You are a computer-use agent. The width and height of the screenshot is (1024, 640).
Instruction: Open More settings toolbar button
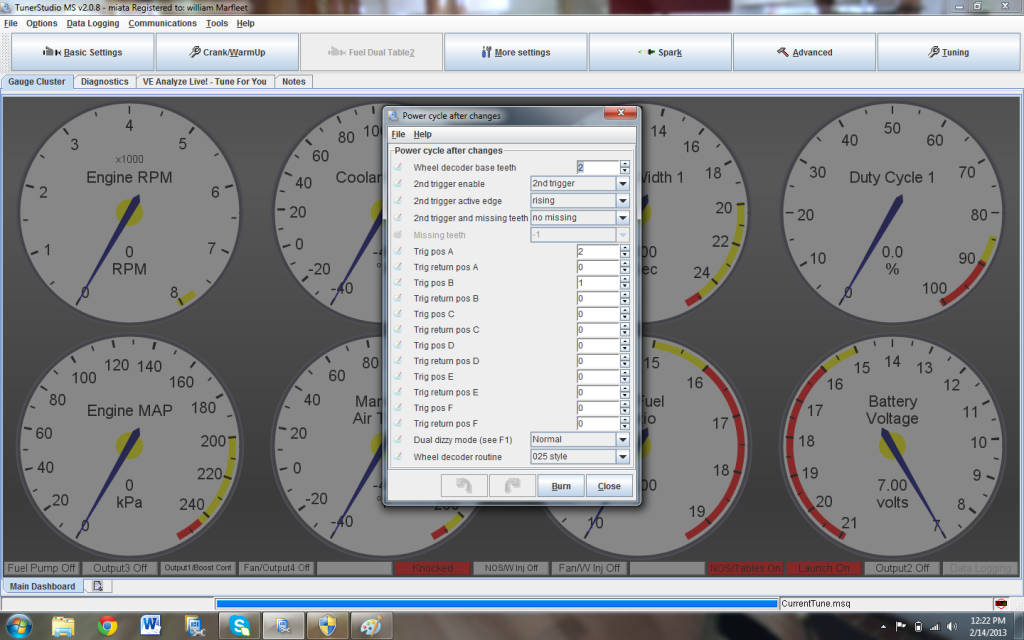516,52
